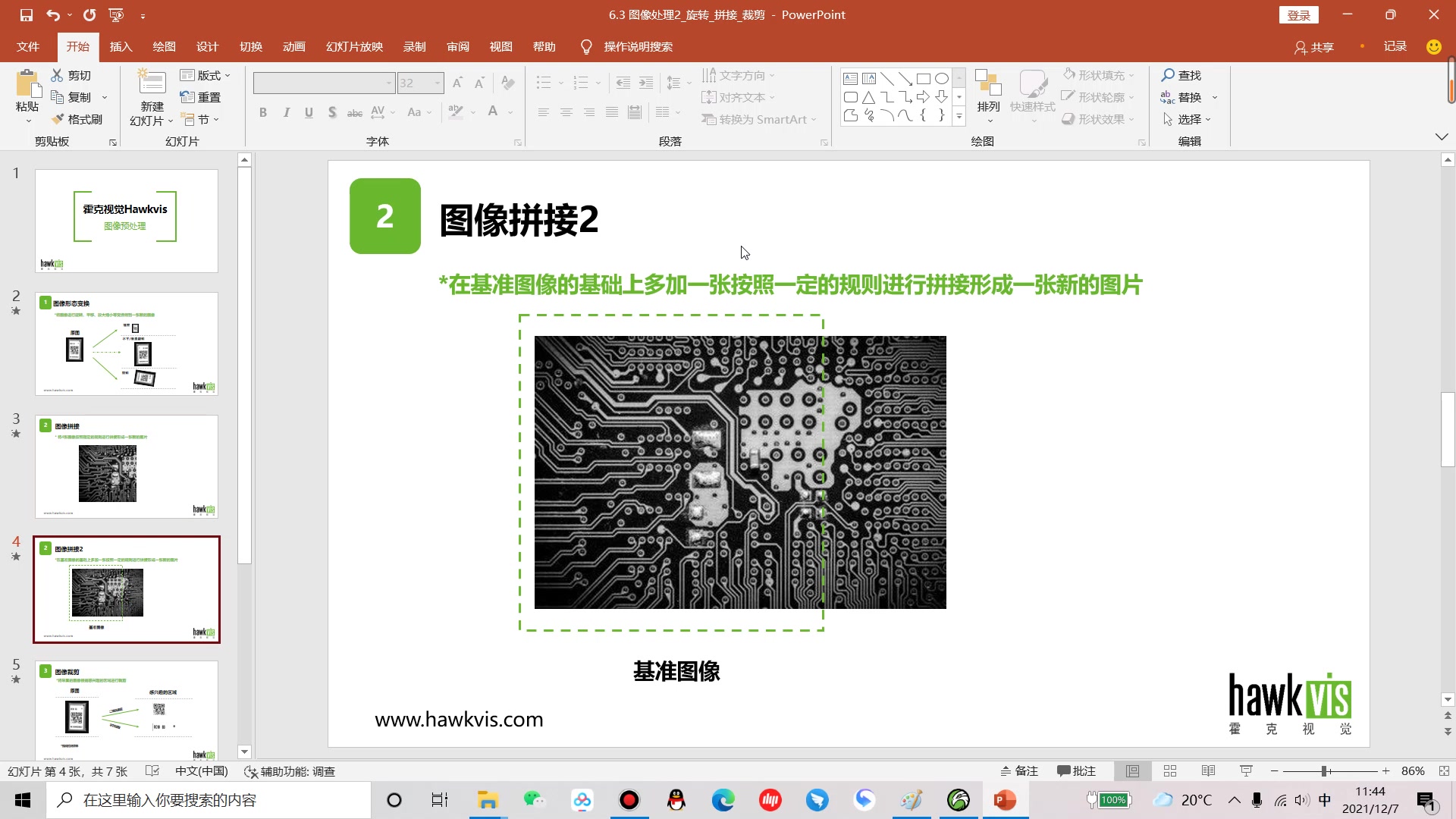Click the Format Painter (格式刷) button
The width and height of the screenshot is (1456, 819).
click(77, 119)
